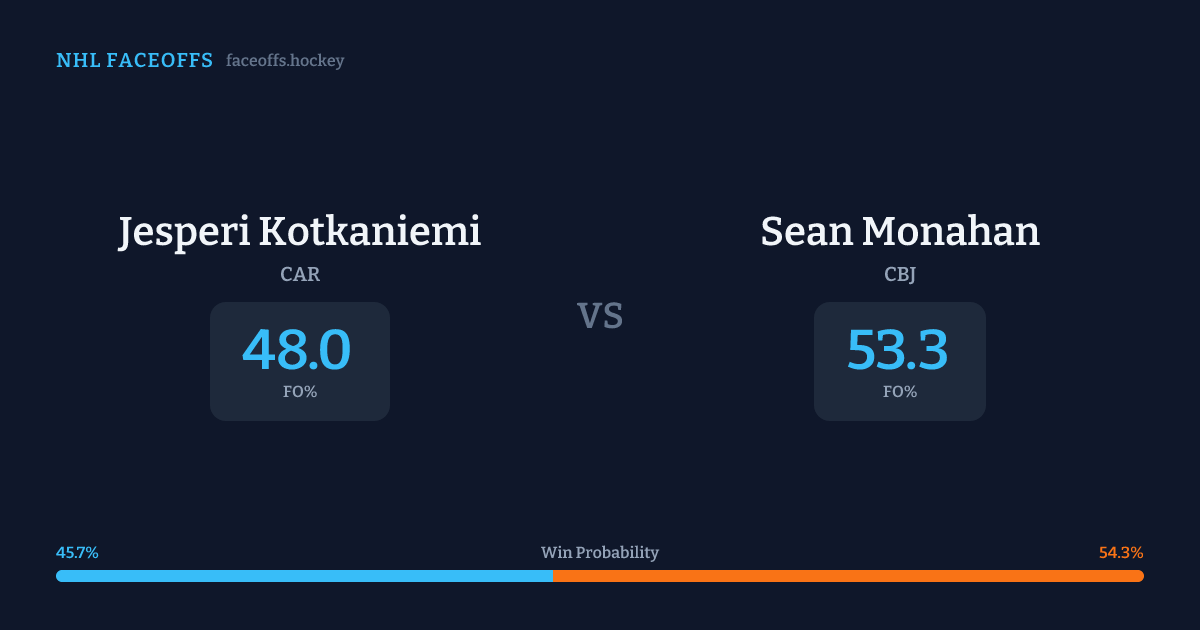
Task: Click the VS text between players
Action: 600,316
